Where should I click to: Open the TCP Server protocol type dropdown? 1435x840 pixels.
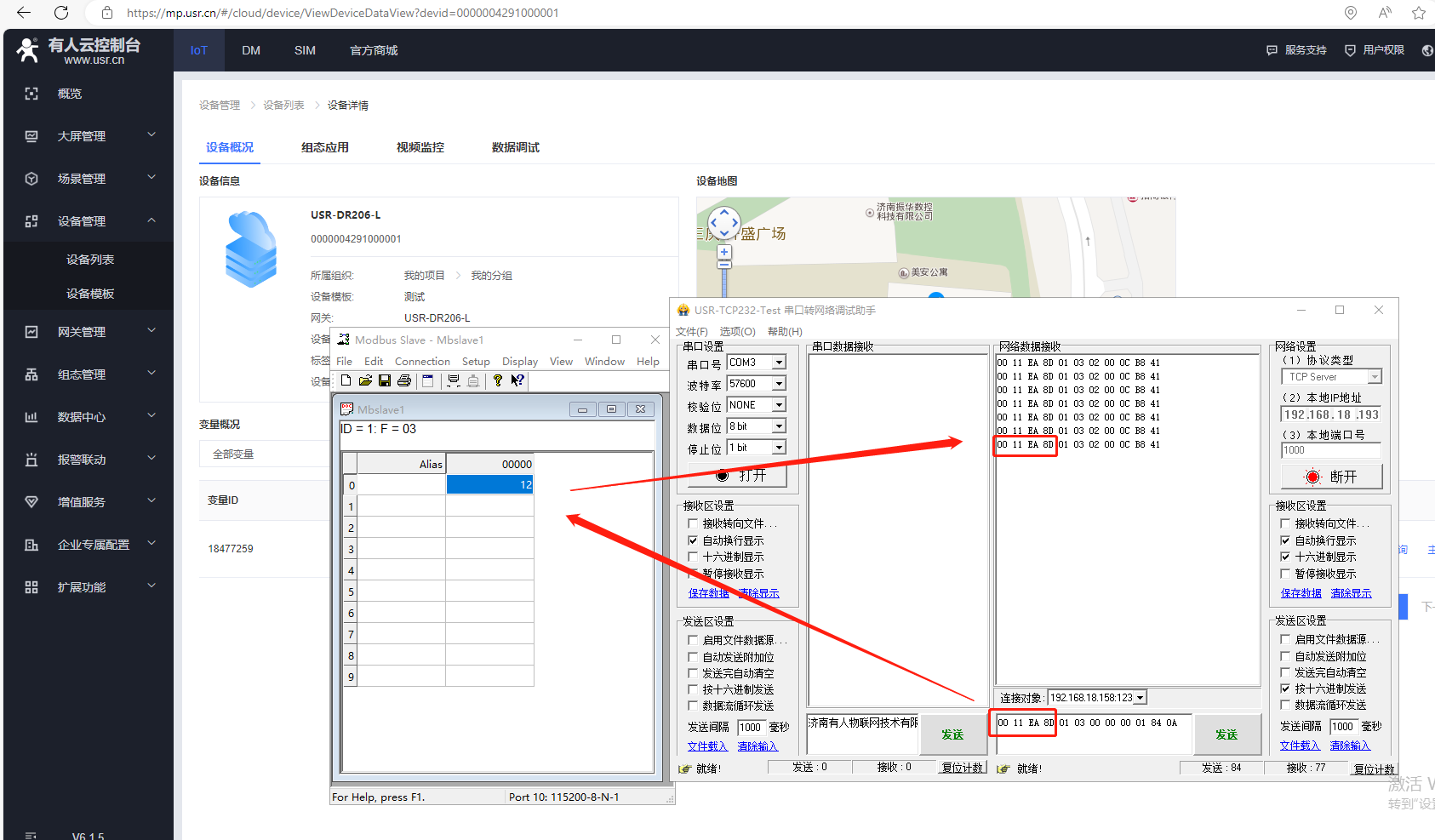1375,377
